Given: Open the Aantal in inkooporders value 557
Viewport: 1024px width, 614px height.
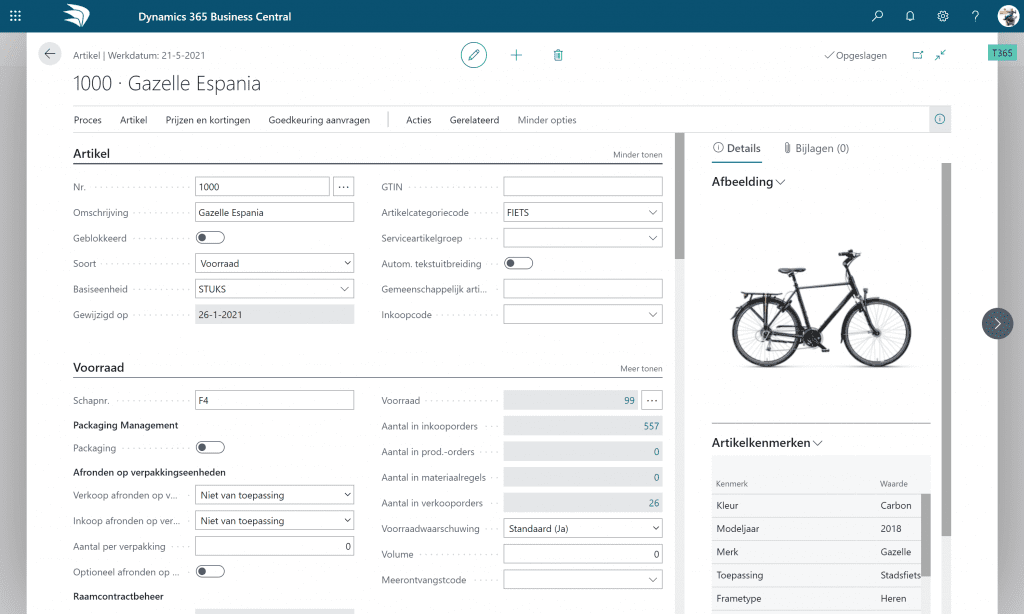Looking at the screenshot, I should tap(651, 426).
